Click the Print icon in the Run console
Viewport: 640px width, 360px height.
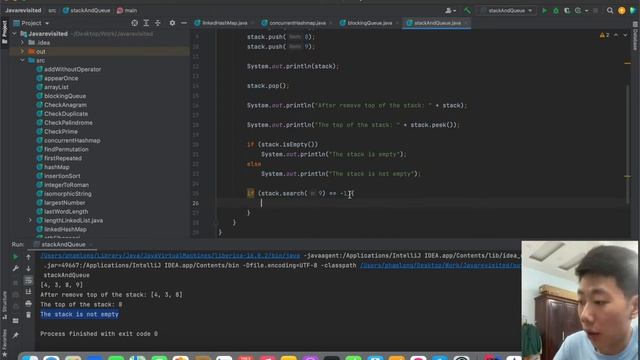(29, 304)
